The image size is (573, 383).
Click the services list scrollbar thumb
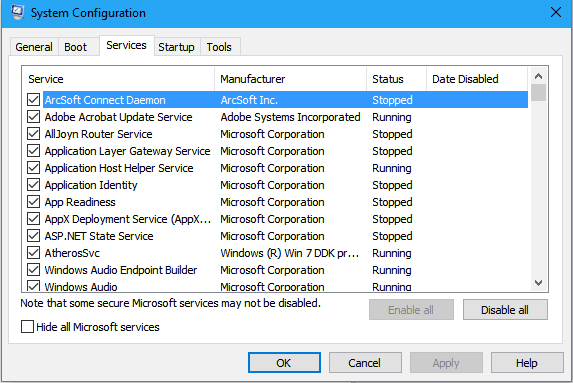pos(538,92)
